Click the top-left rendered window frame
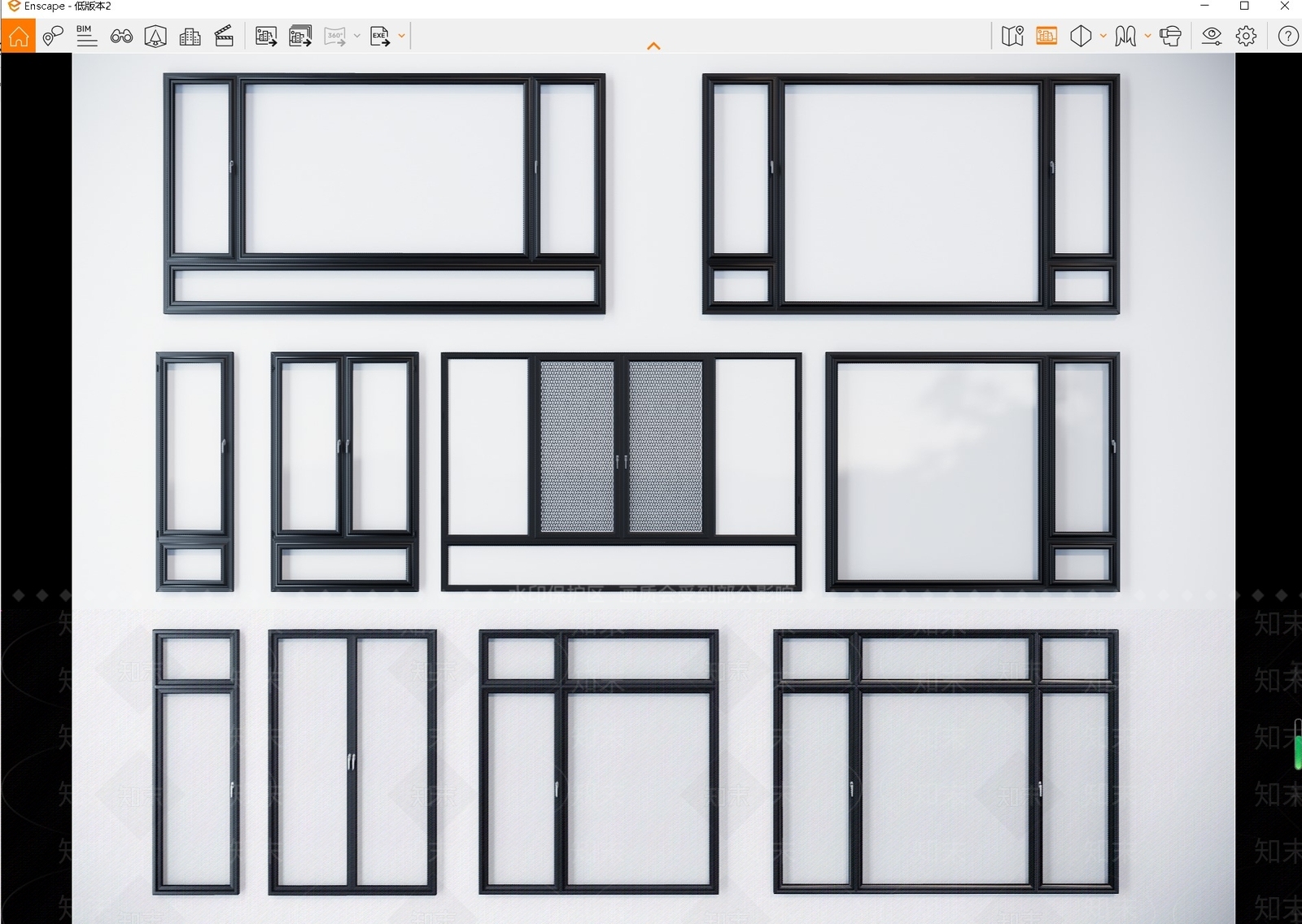 pos(384,193)
